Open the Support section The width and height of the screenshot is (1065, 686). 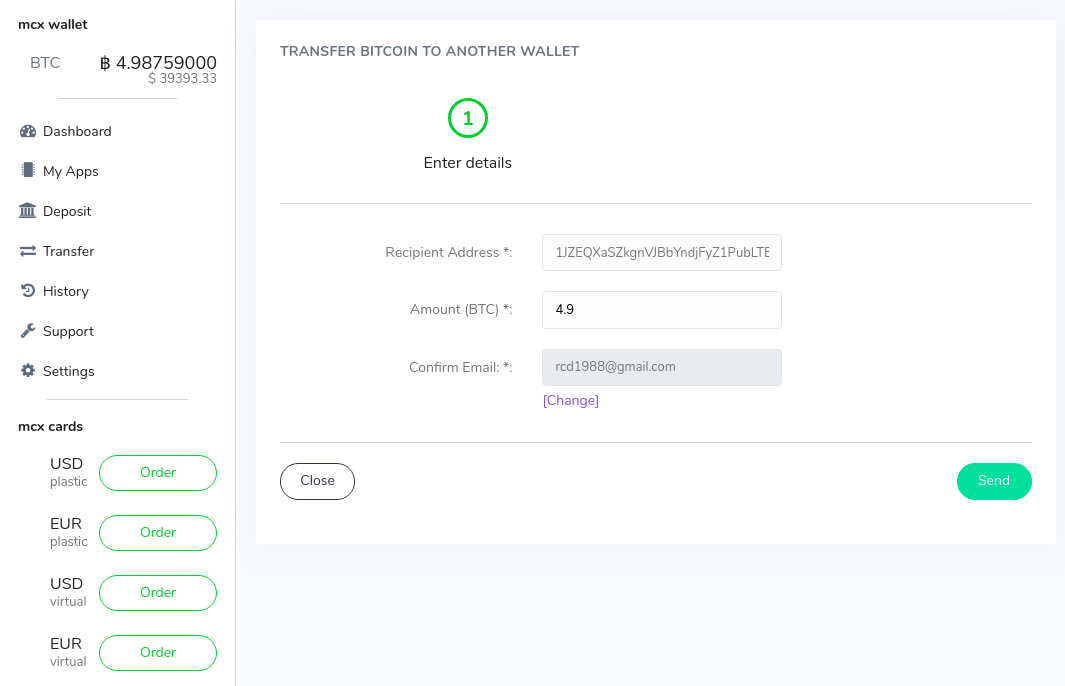(x=68, y=331)
